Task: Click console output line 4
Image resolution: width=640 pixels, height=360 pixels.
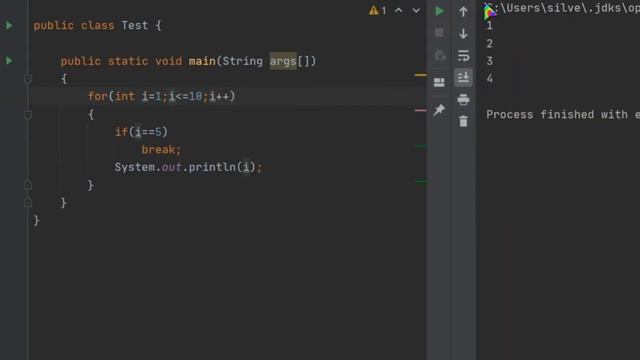Action: coord(489,79)
